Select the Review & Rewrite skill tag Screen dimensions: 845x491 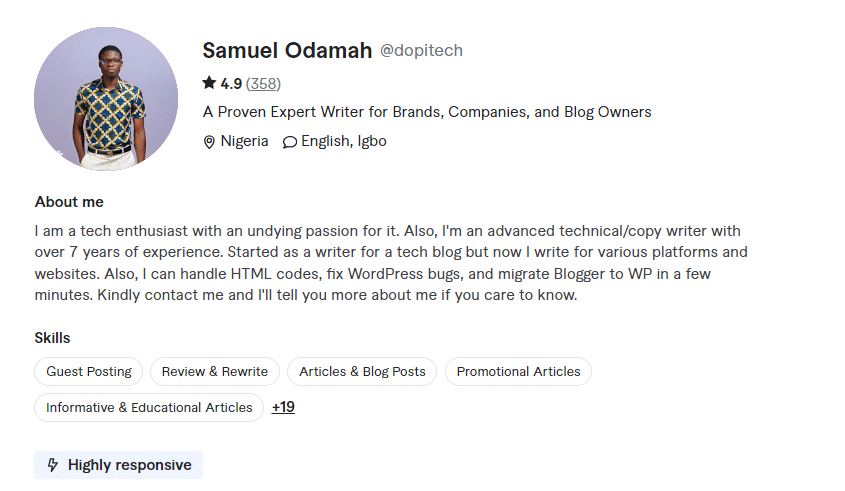215,371
